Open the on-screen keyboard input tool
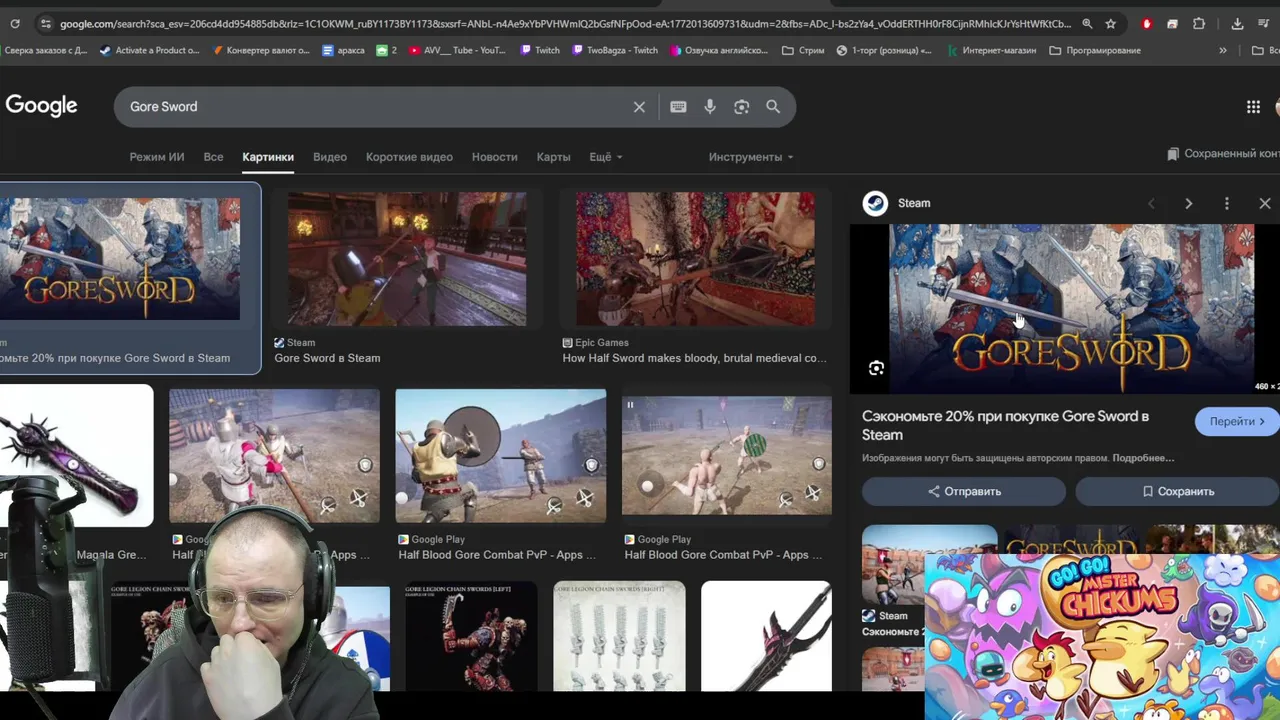The image size is (1280, 720). [678, 107]
